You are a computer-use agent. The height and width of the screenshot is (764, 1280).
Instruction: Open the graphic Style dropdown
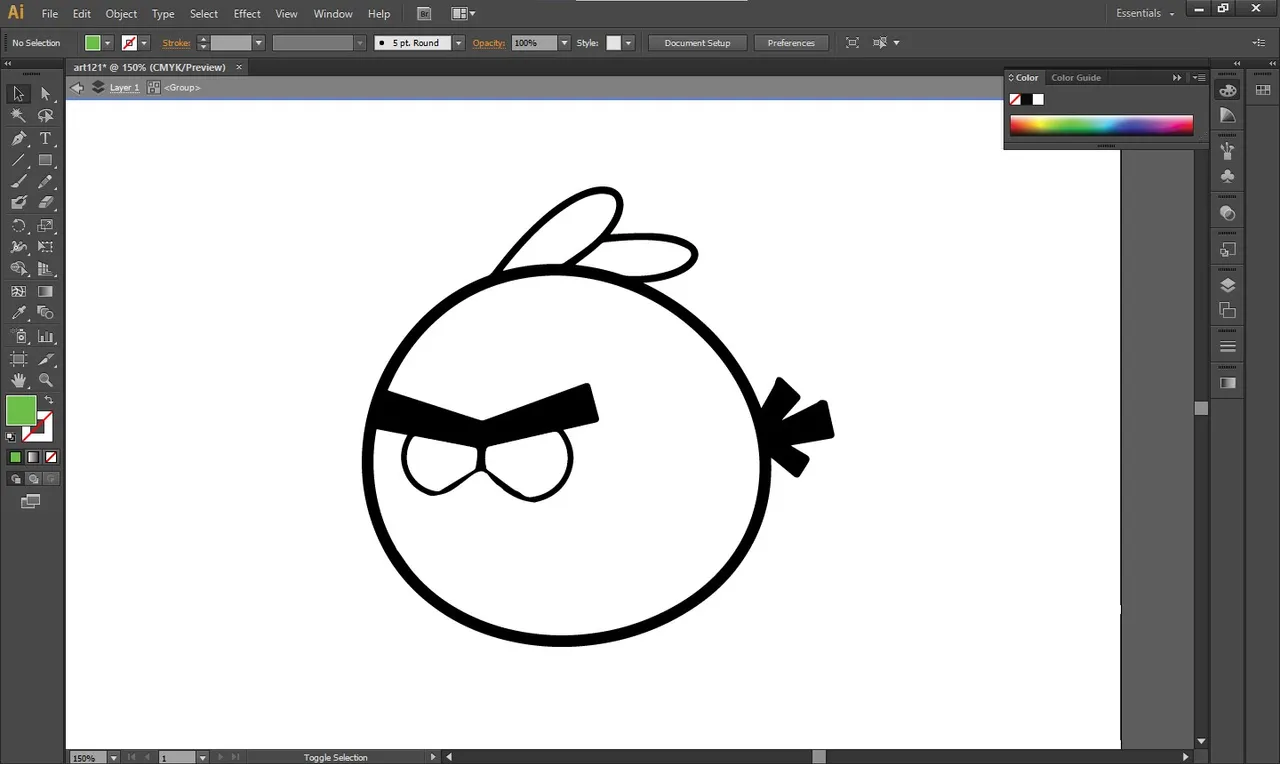coord(629,43)
